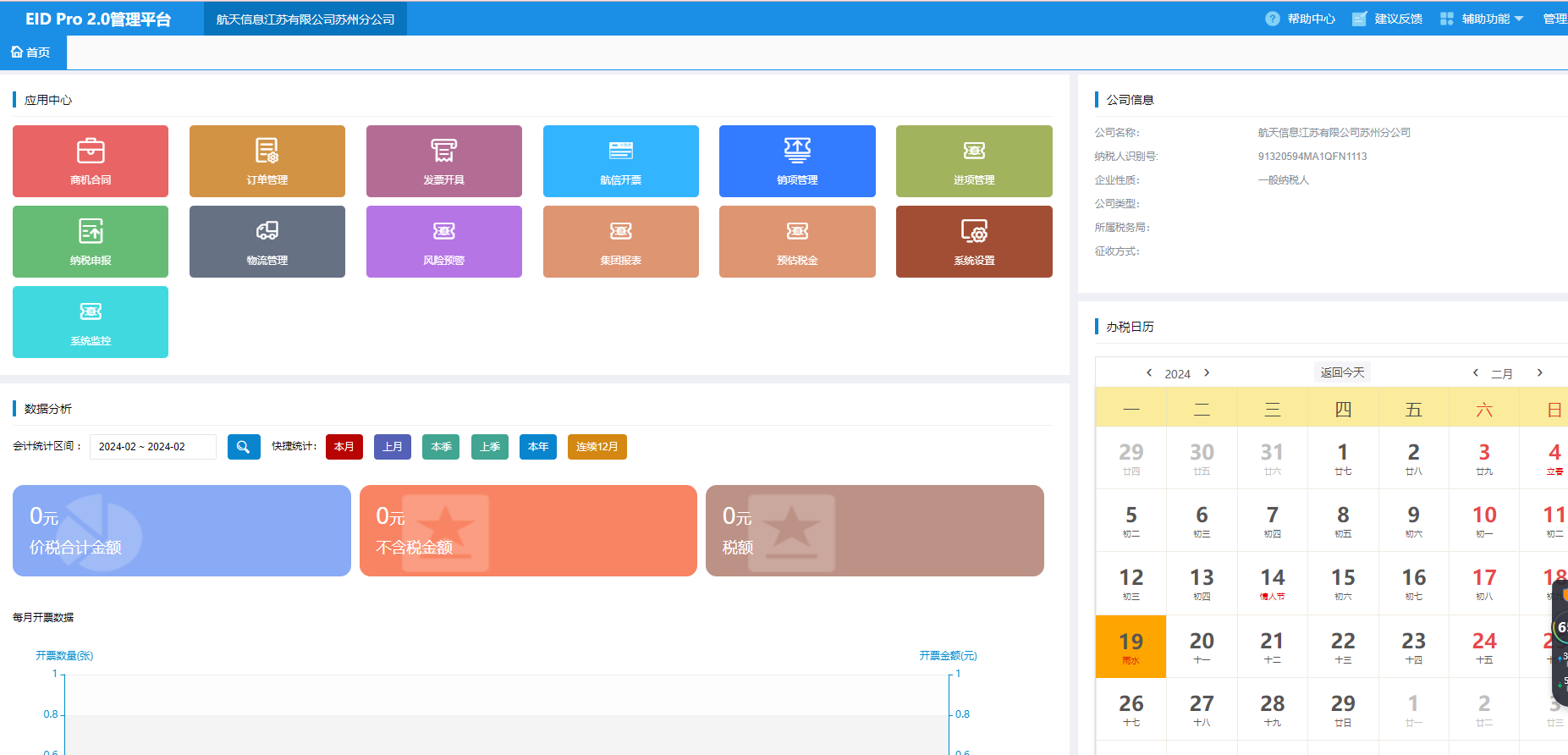The width and height of the screenshot is (1568, 755).
Task: Select date 26 十七 in calendar
Action: click(1131, 709)
